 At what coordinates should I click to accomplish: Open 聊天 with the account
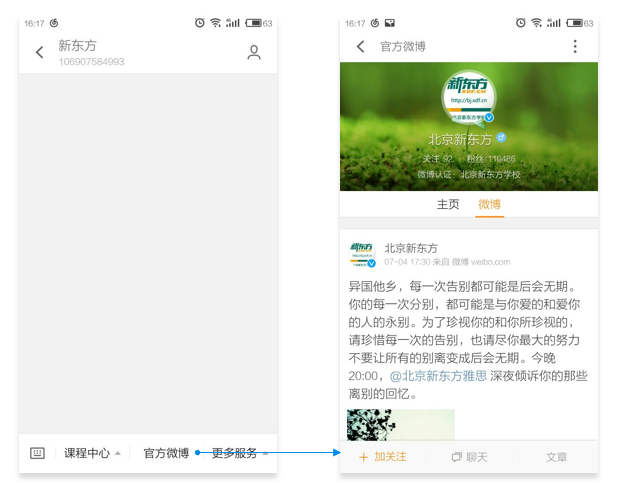pyautogui.click(x=469, y=457)
